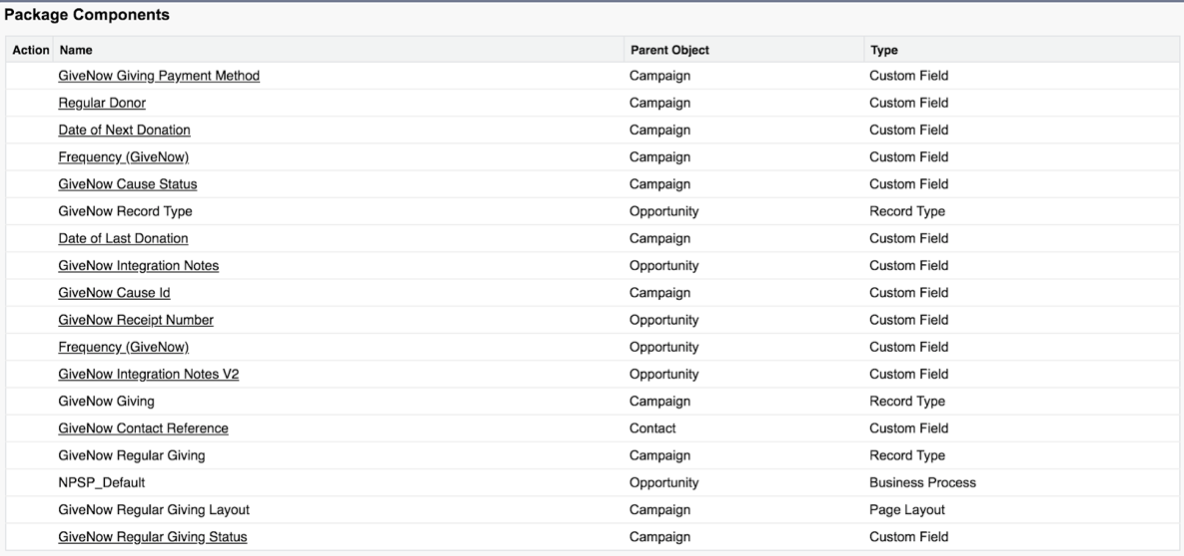The height and width of the screenshot is (556, 1184).
Task: Click Record Type cell in GiveNow Record Type row
Action: click(907, 212)
